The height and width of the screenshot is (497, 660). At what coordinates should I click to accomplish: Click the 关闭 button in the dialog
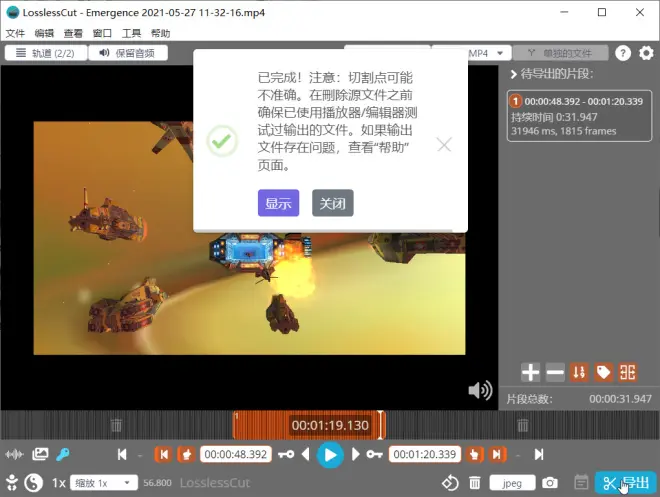pyautogui.click(x=333, y=203)
